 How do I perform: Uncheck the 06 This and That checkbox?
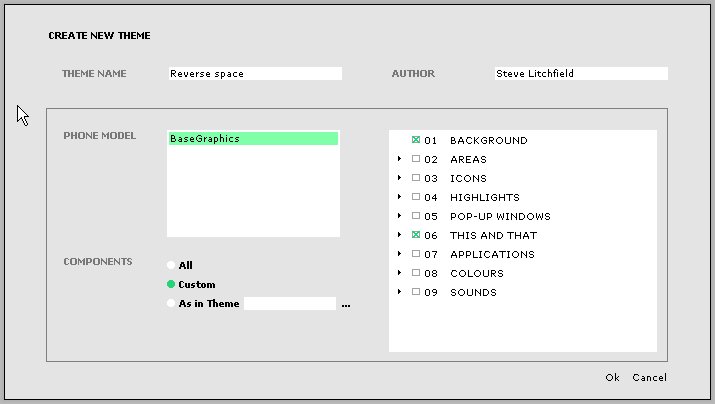tap(416, 235)
